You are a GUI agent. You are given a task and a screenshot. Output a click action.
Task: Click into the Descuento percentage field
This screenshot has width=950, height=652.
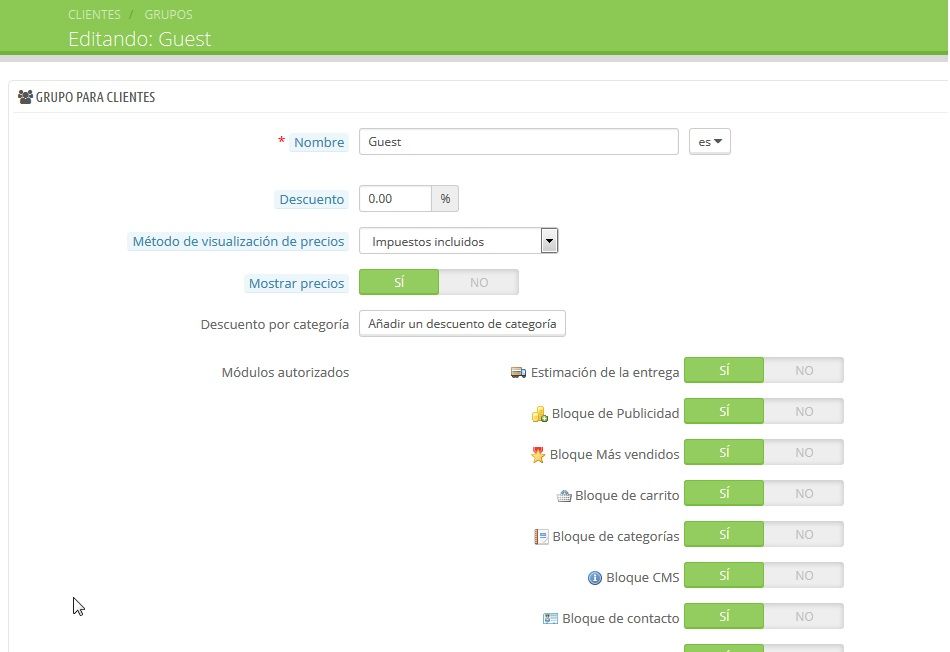click(395, 199)
